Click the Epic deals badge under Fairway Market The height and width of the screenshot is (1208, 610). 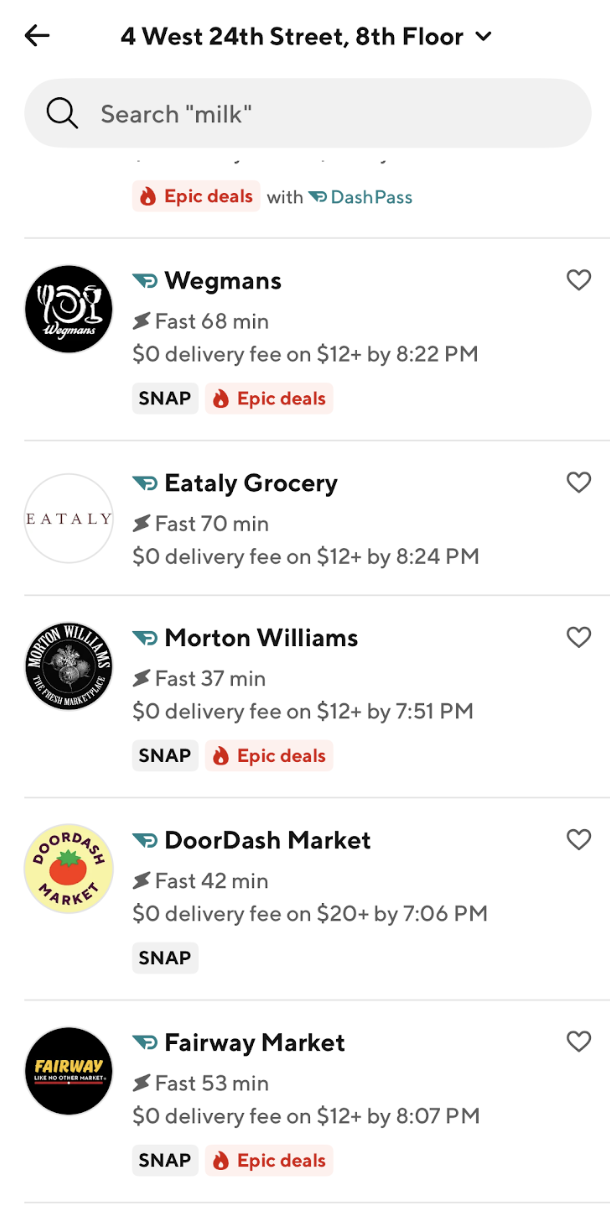click(268, 1160)
